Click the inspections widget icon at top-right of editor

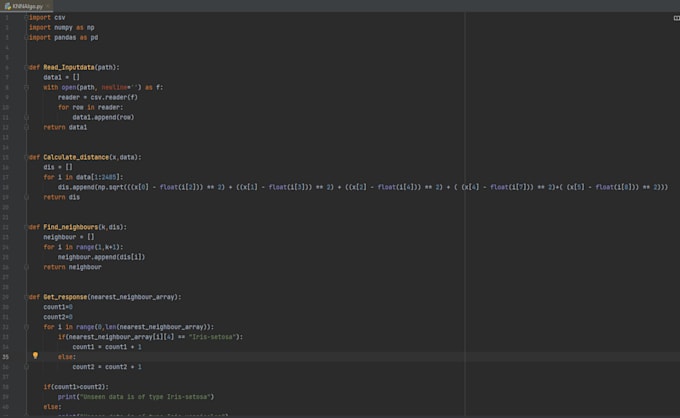[675, 18]
